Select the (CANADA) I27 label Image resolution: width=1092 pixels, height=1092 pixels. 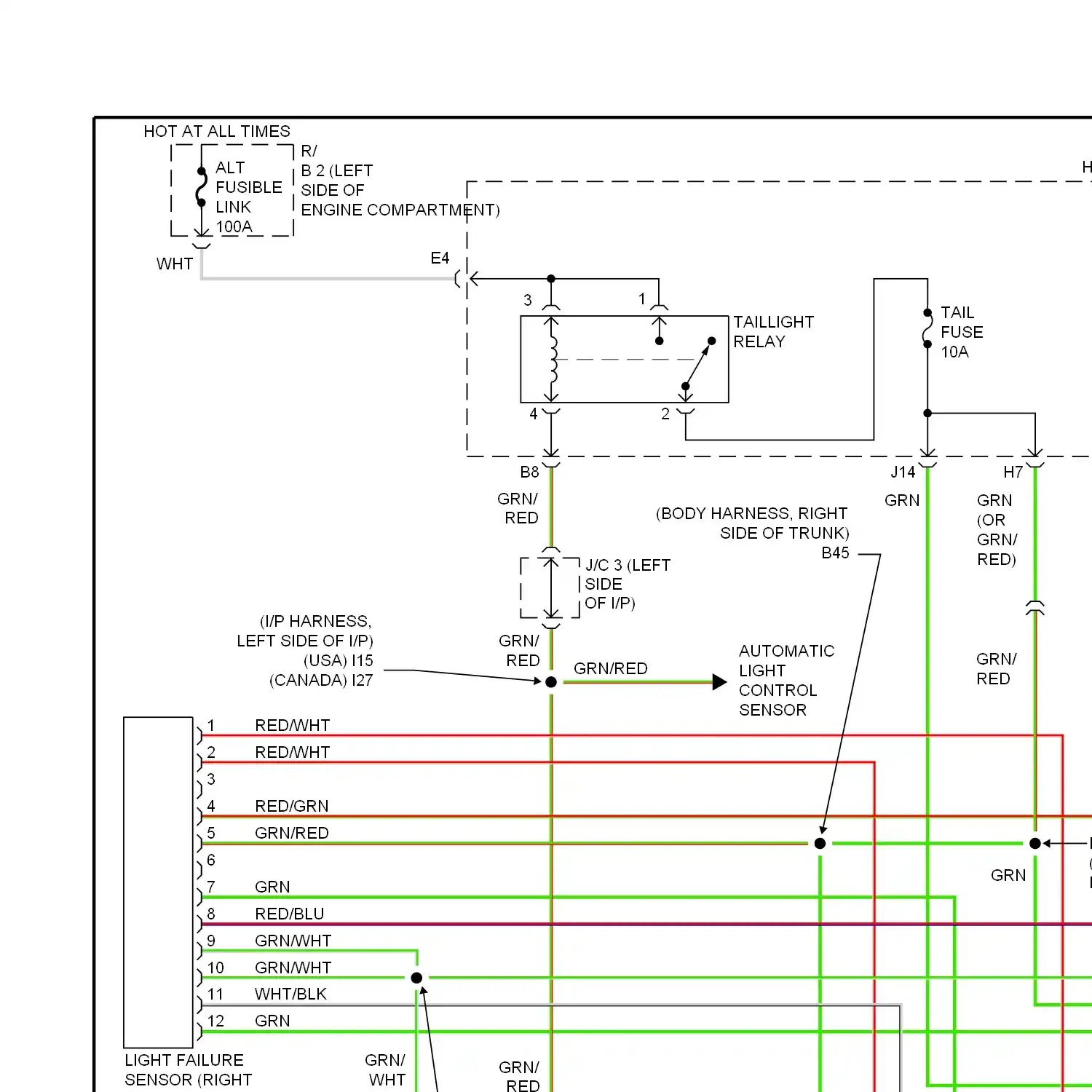tap(321, 681)
